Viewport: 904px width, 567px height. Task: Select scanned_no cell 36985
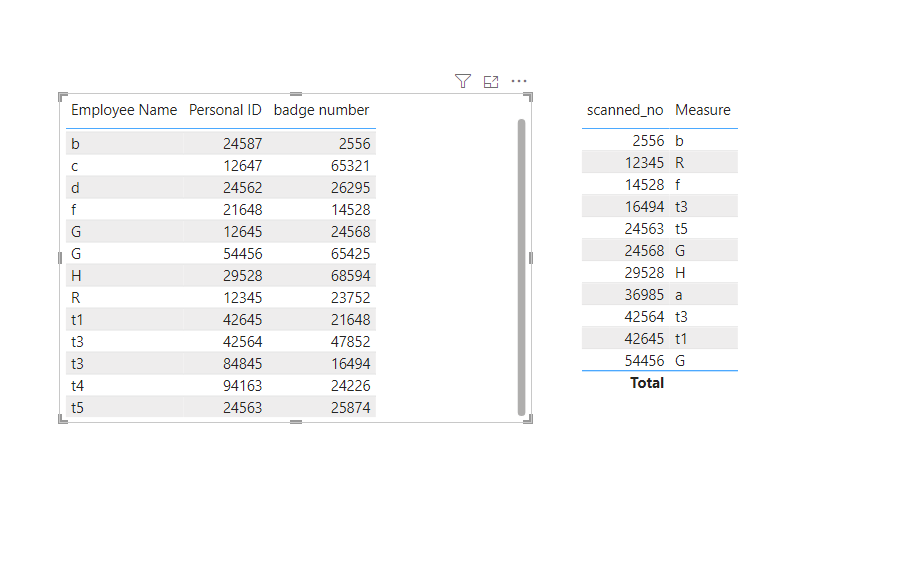click(645, 294)
